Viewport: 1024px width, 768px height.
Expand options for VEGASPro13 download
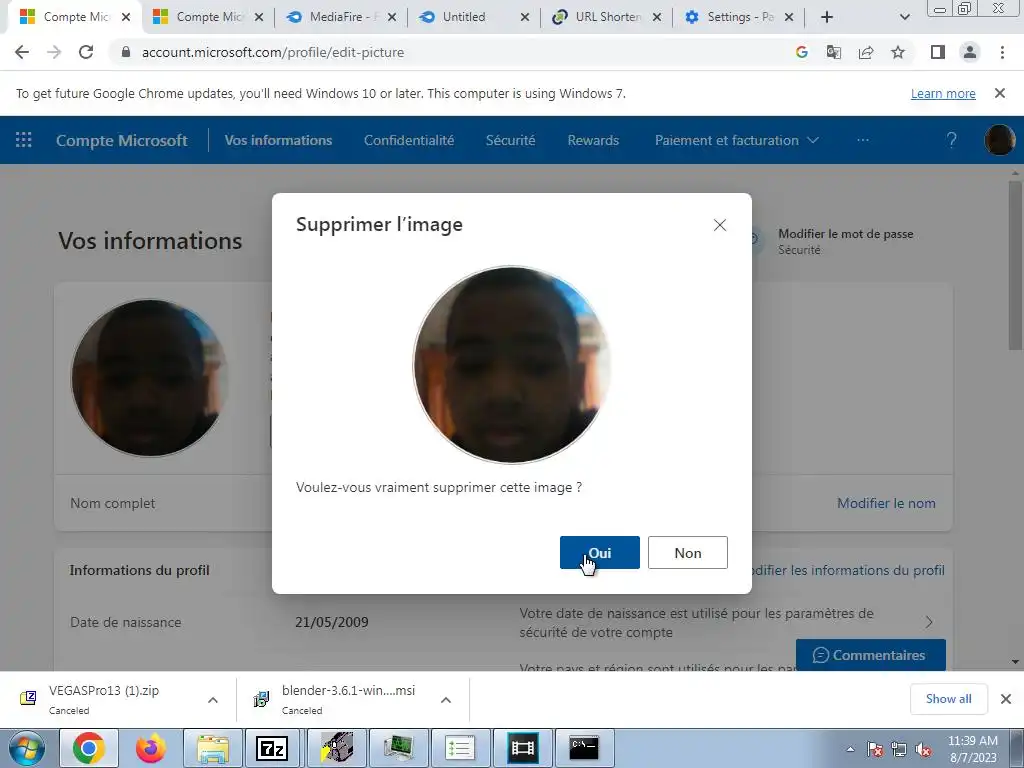point(213,700)
